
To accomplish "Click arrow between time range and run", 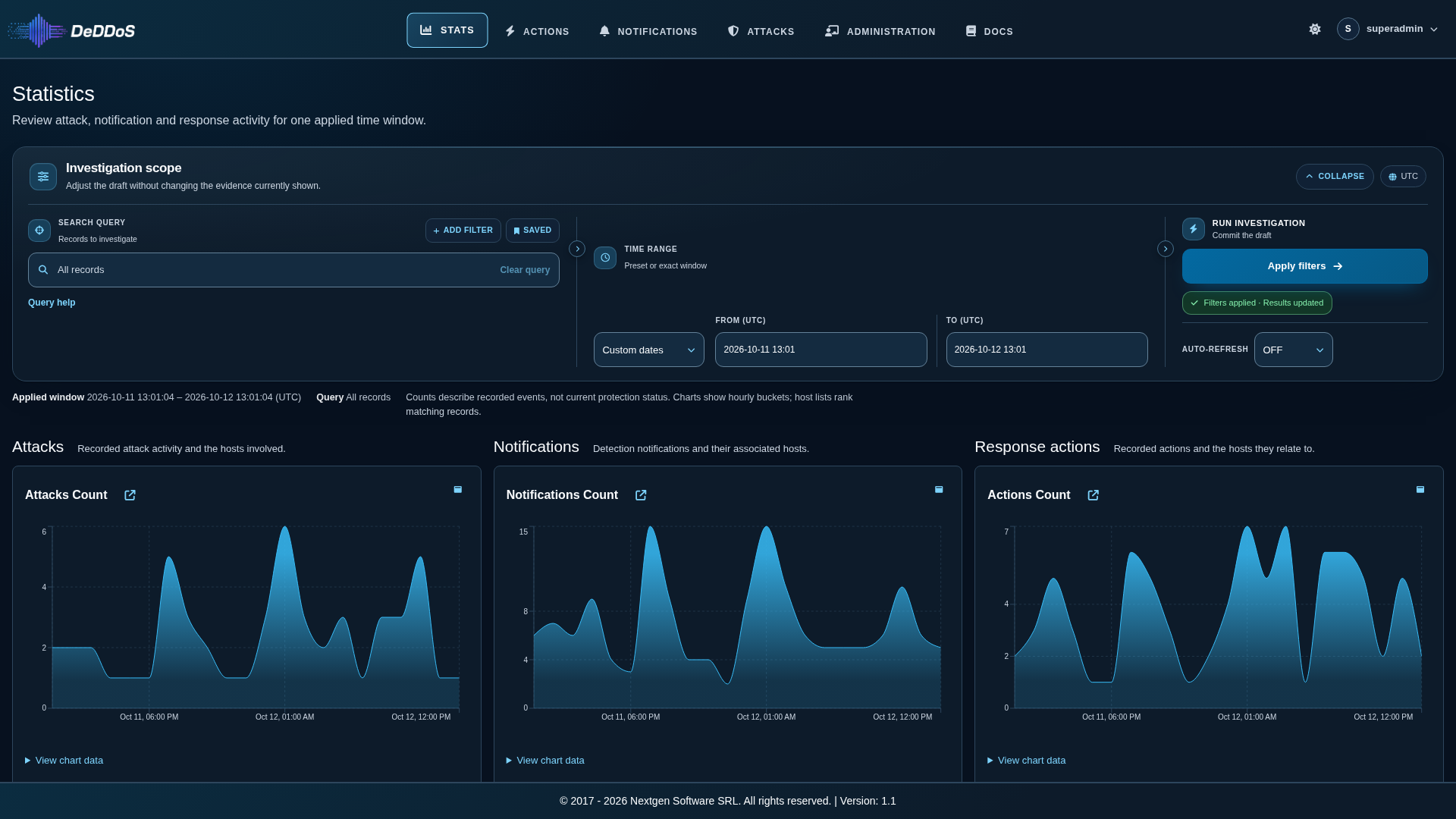I will 1166,249.
